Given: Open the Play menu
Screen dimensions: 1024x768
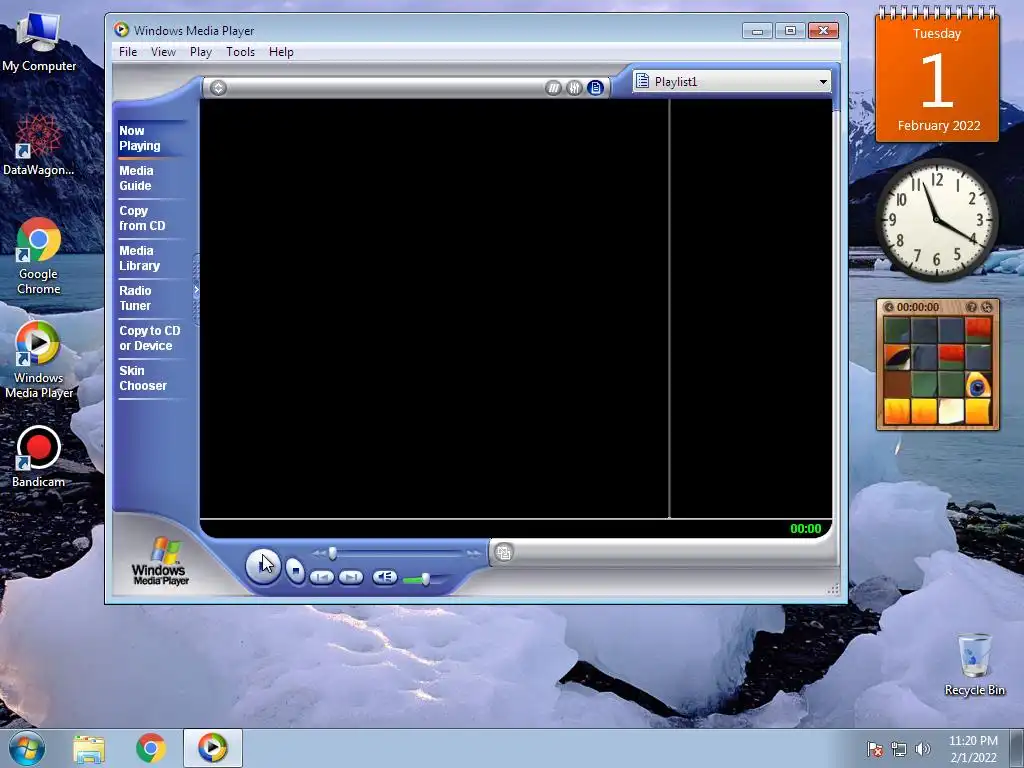Looking at the screenshot, I should (200, 52).
